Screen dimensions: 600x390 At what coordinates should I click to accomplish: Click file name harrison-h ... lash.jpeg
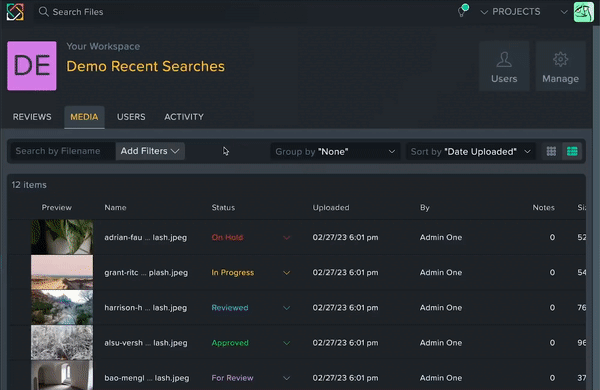click(x=146, y=308)
